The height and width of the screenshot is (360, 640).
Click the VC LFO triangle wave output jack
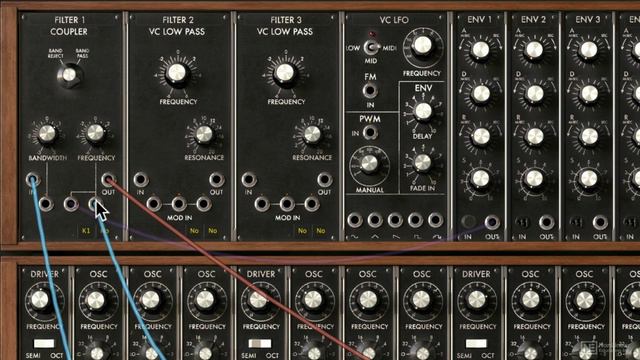click(375, 220)
